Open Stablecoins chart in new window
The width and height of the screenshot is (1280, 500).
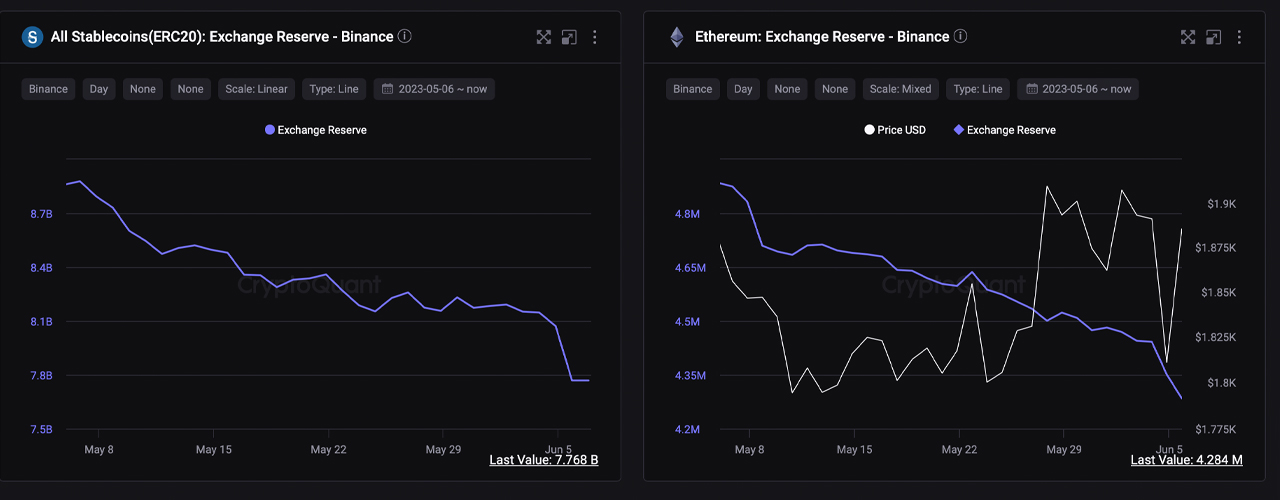coord(568,37)
